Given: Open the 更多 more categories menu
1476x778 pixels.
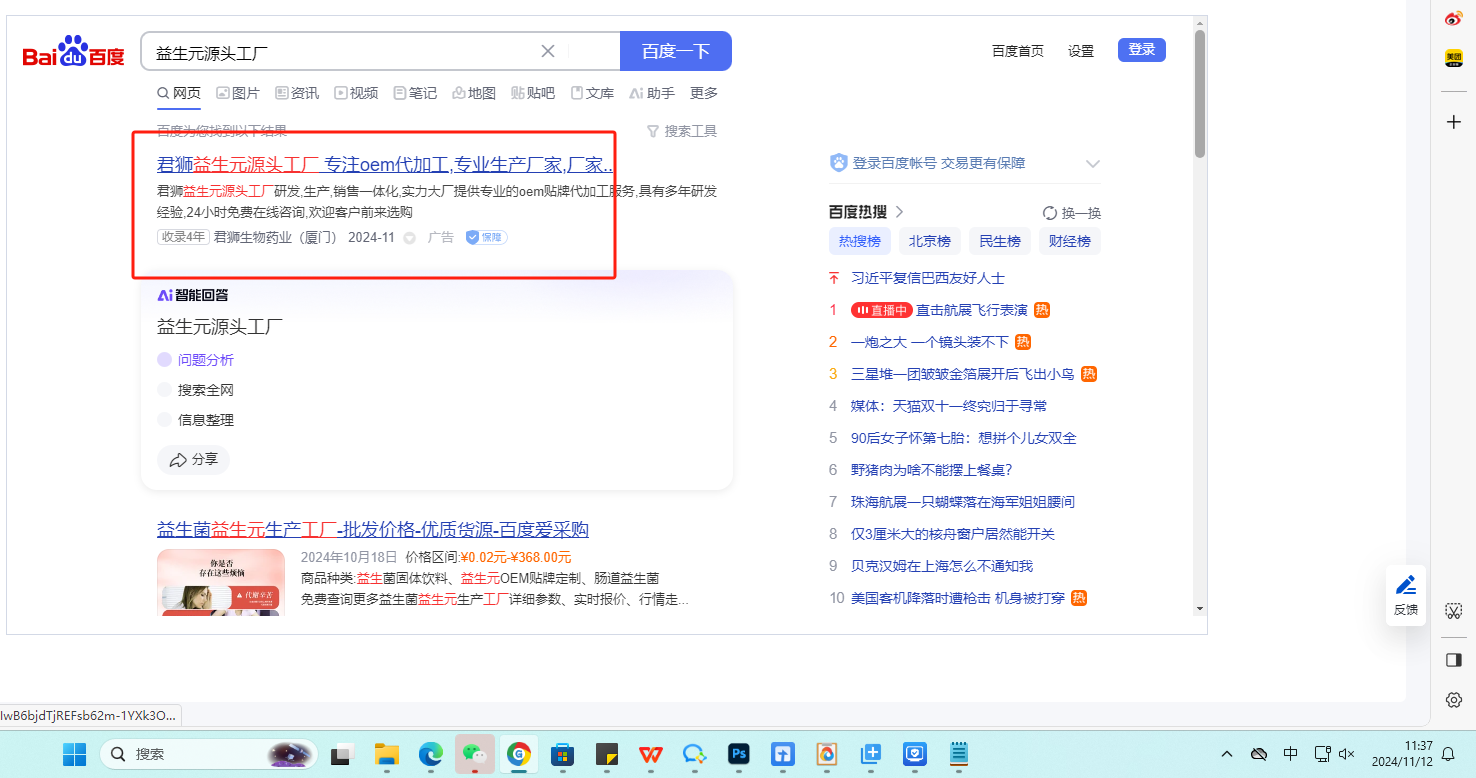Looking at the screenshot, I should pos(704,93).
